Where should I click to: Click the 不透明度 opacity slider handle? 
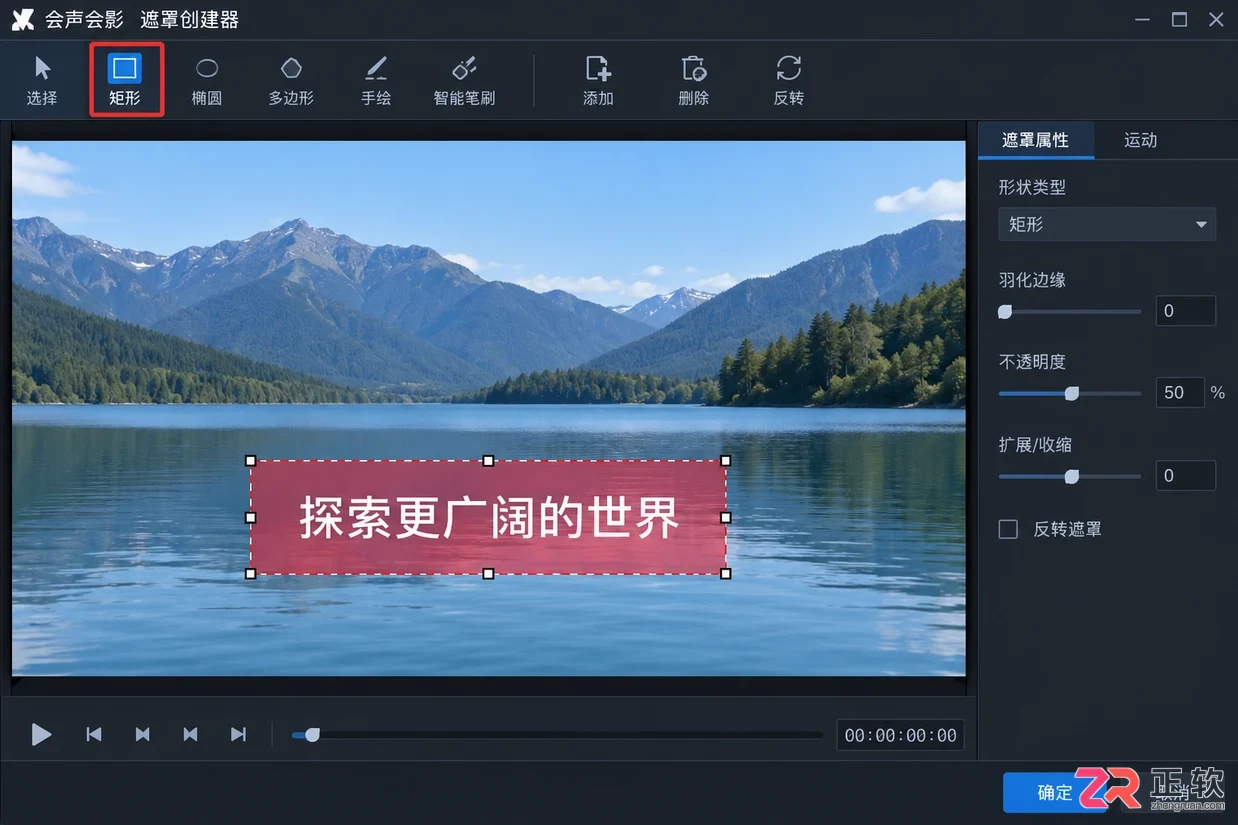1072,393
